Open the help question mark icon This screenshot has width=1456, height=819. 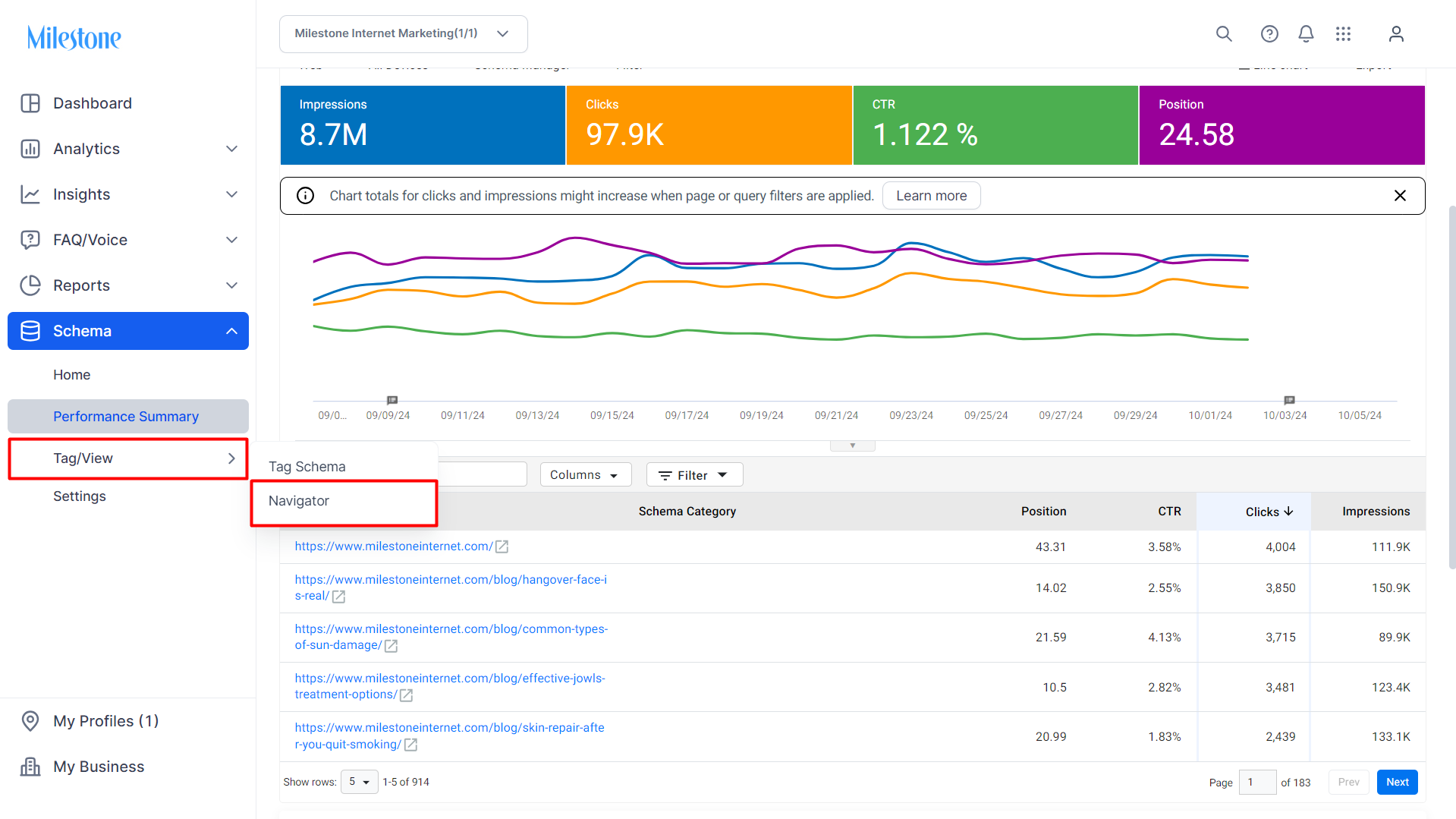tap(1269, 33)
